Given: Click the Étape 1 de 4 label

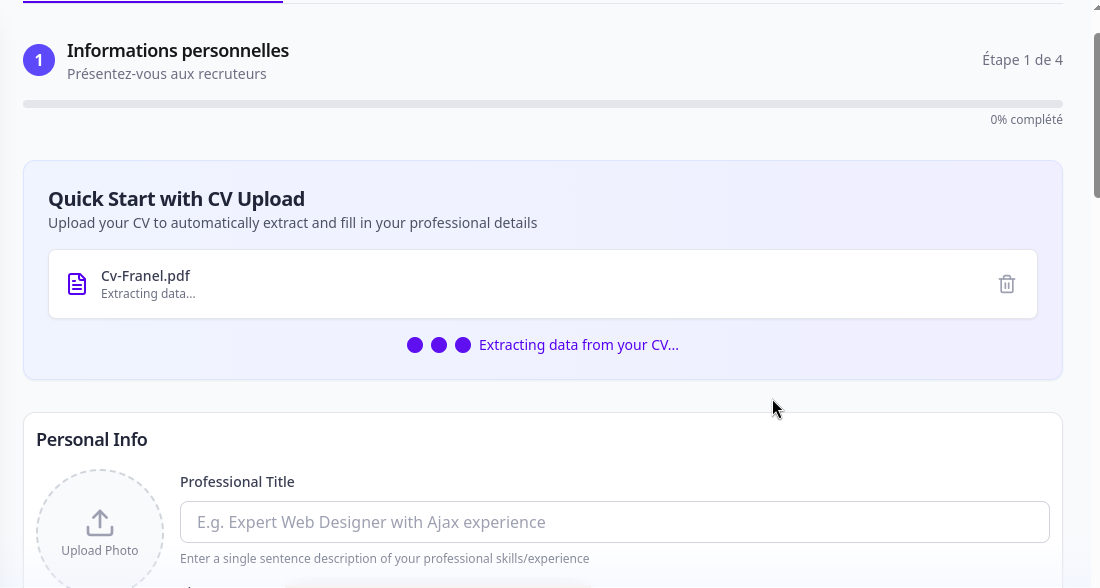Looking at the screenshot, I should coord(1022,60).
